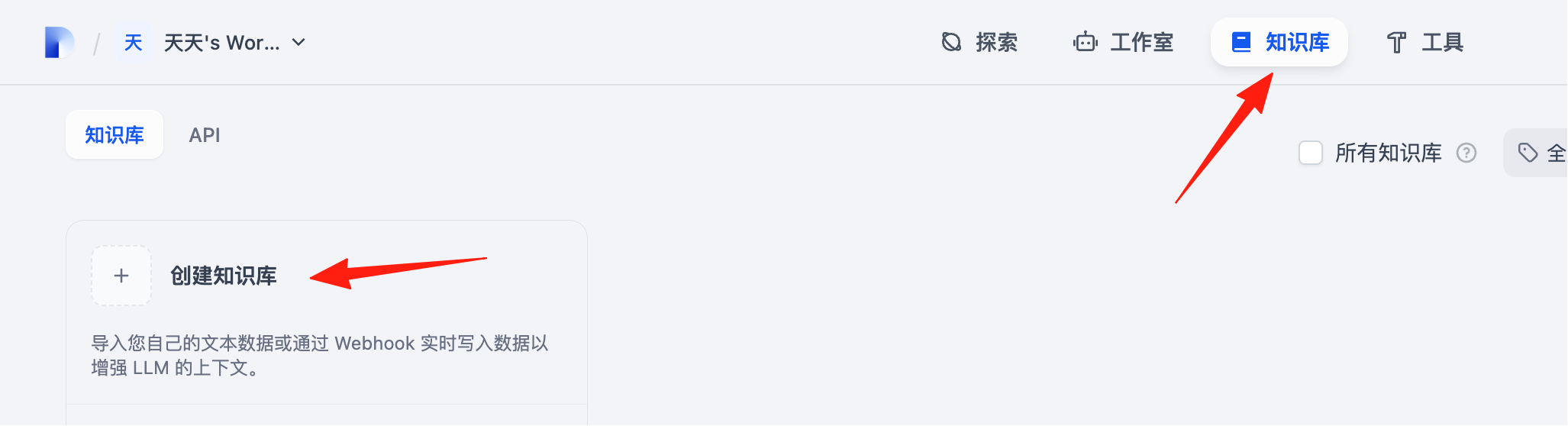Click the 创建知识库 title text
The height and width of the screenshot is (426, 1568).
click(x=223, y=276)
